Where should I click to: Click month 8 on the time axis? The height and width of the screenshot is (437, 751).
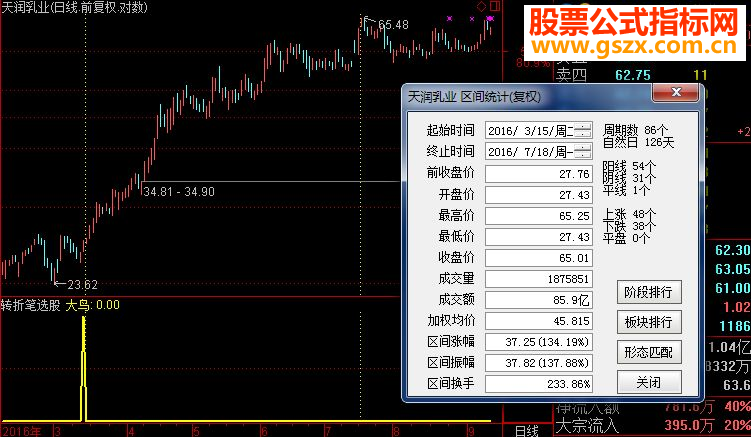(396, 431)
